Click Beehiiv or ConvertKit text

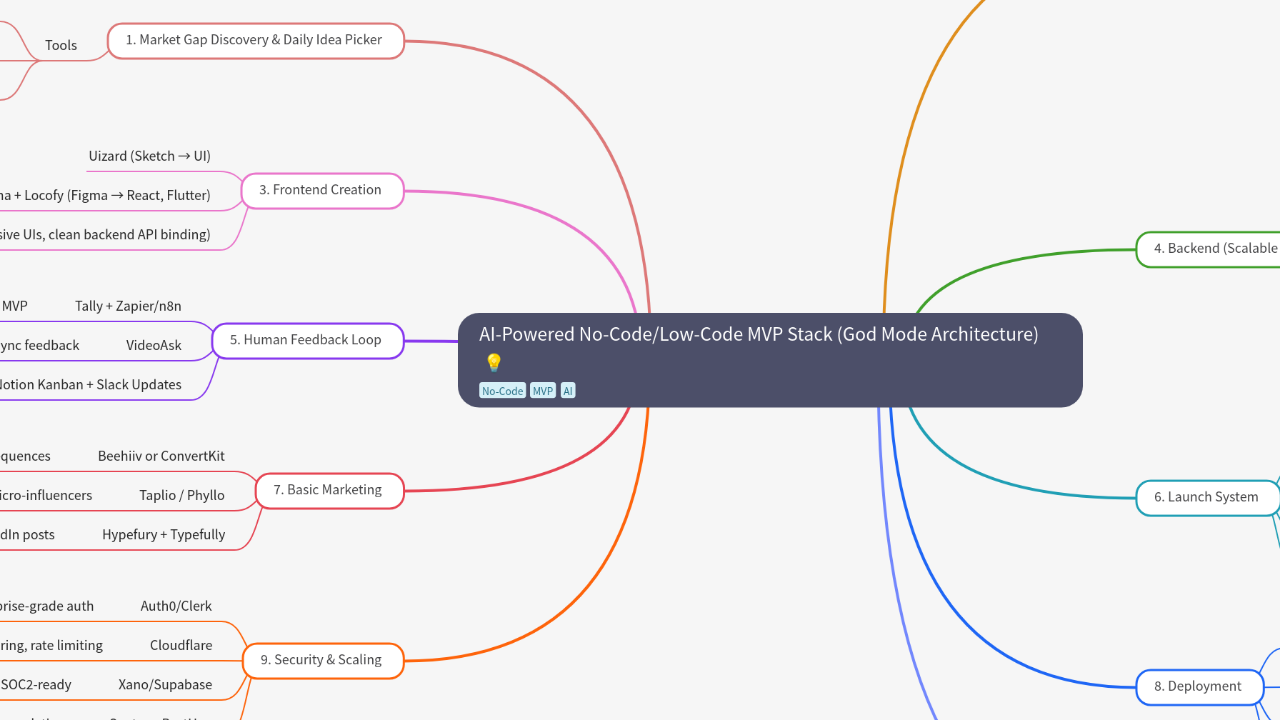click(x=161, y=456)
